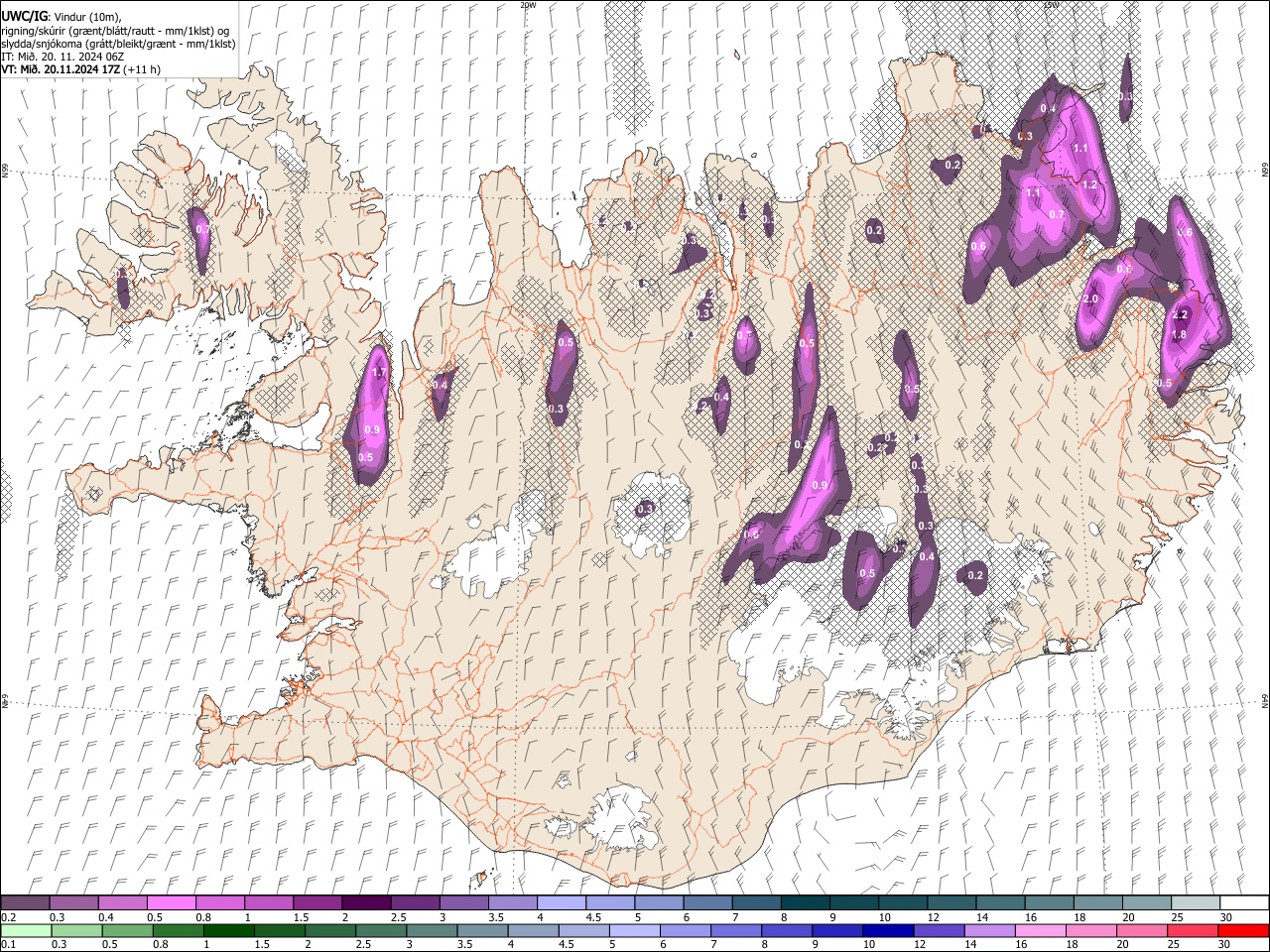Click the '20W' longitude label
This screenshot has height=952, width=1270.
tap(528, 5)
